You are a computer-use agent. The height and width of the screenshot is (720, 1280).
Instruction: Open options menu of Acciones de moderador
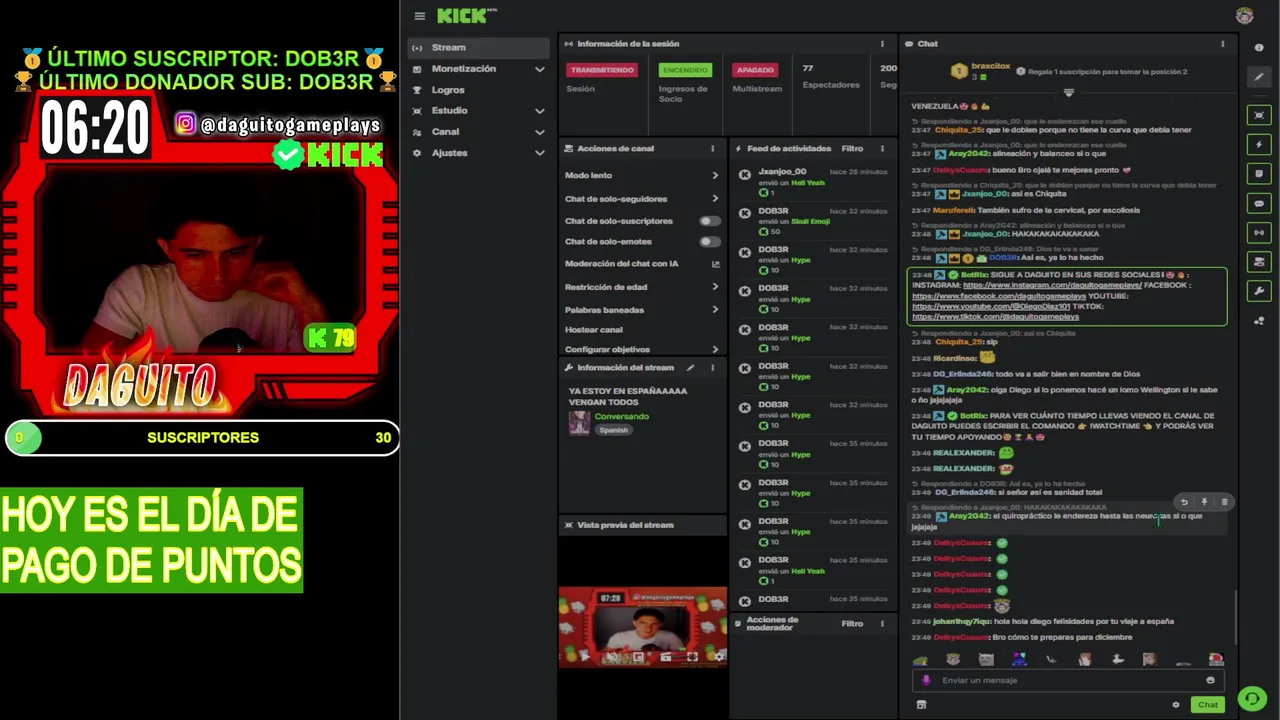[x=882, y=623]
